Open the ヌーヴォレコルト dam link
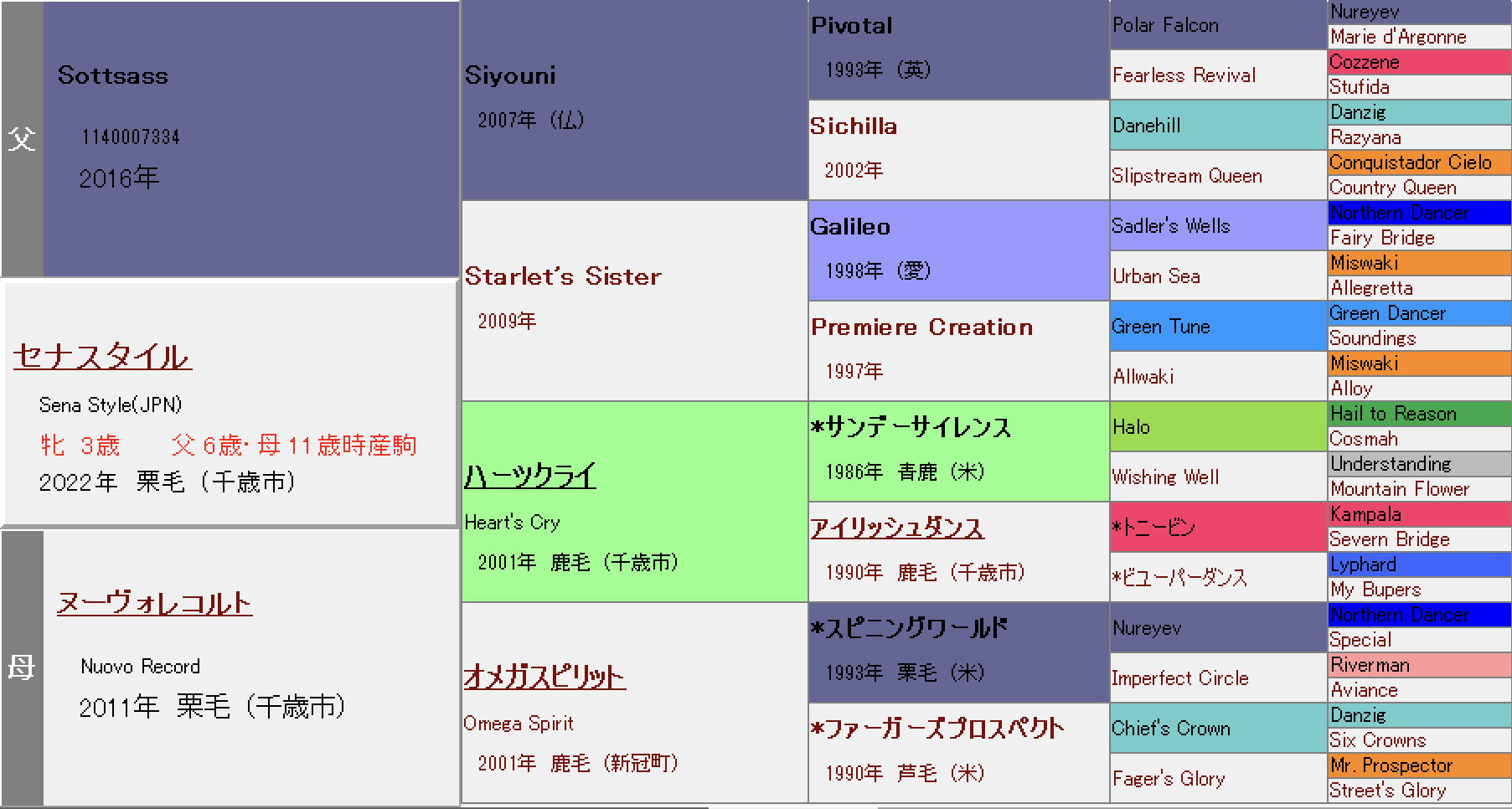The width and height of the screenshot is (1512, 809). click(154, 603)
